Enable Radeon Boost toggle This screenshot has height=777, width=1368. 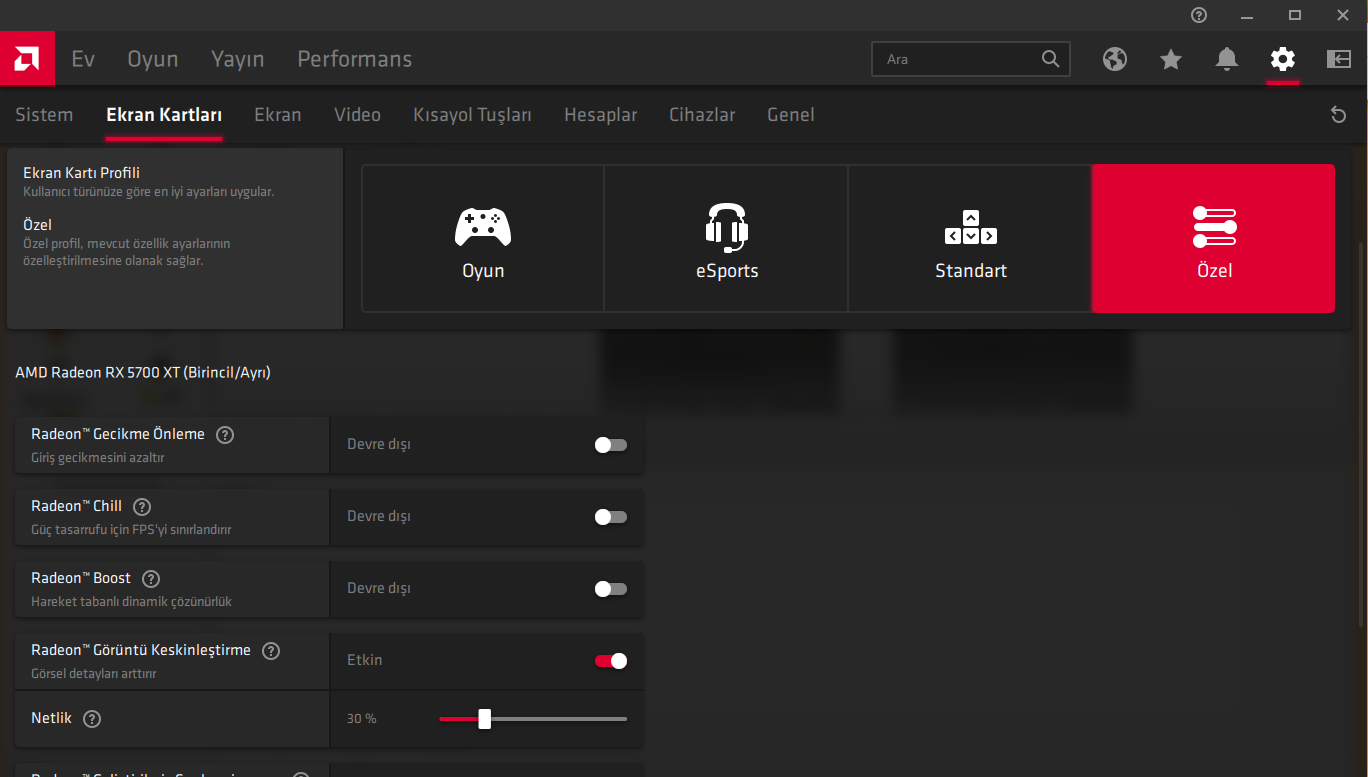611,589
